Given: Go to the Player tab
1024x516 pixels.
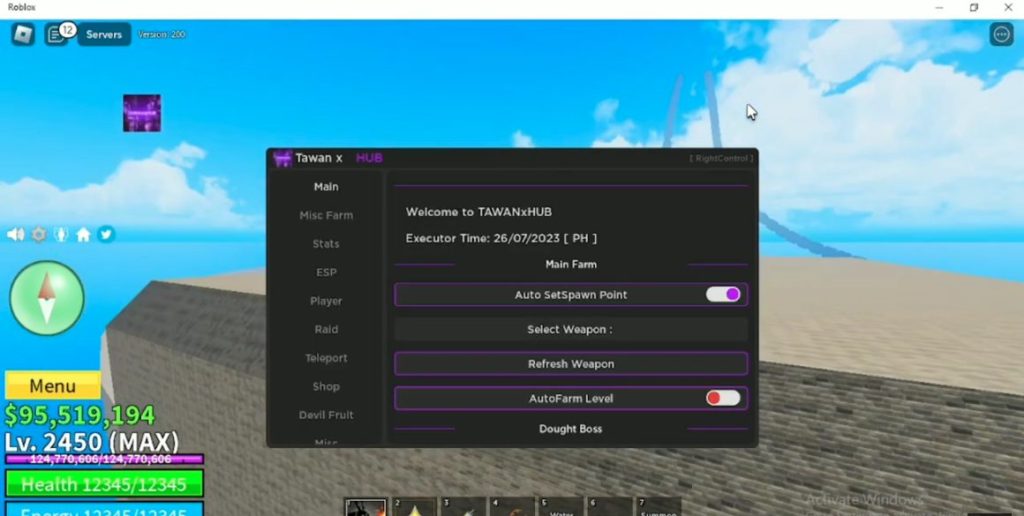Looking at the screenshot, I should coord(326,301).
